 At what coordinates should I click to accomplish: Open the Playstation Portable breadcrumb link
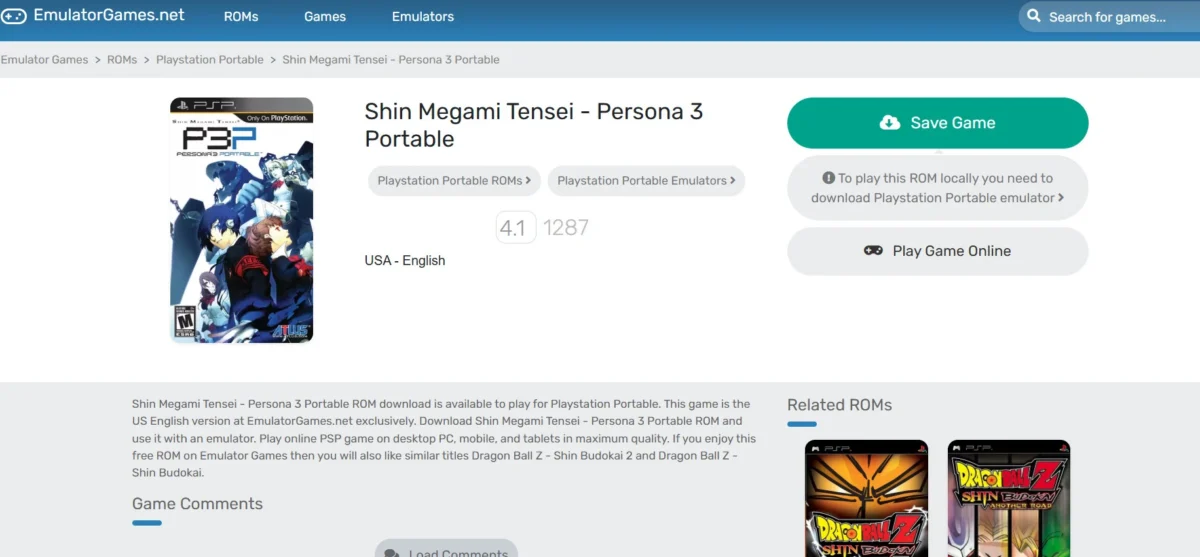(210, 60)
